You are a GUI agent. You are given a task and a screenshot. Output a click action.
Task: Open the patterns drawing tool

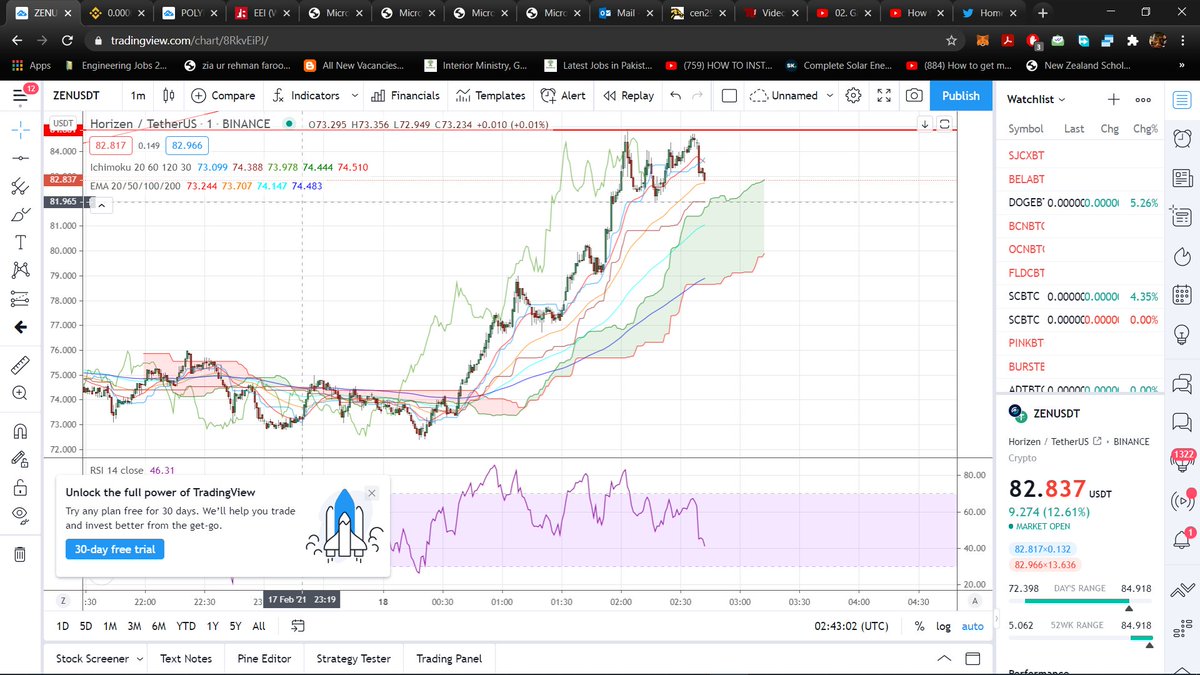click(20, 270)
